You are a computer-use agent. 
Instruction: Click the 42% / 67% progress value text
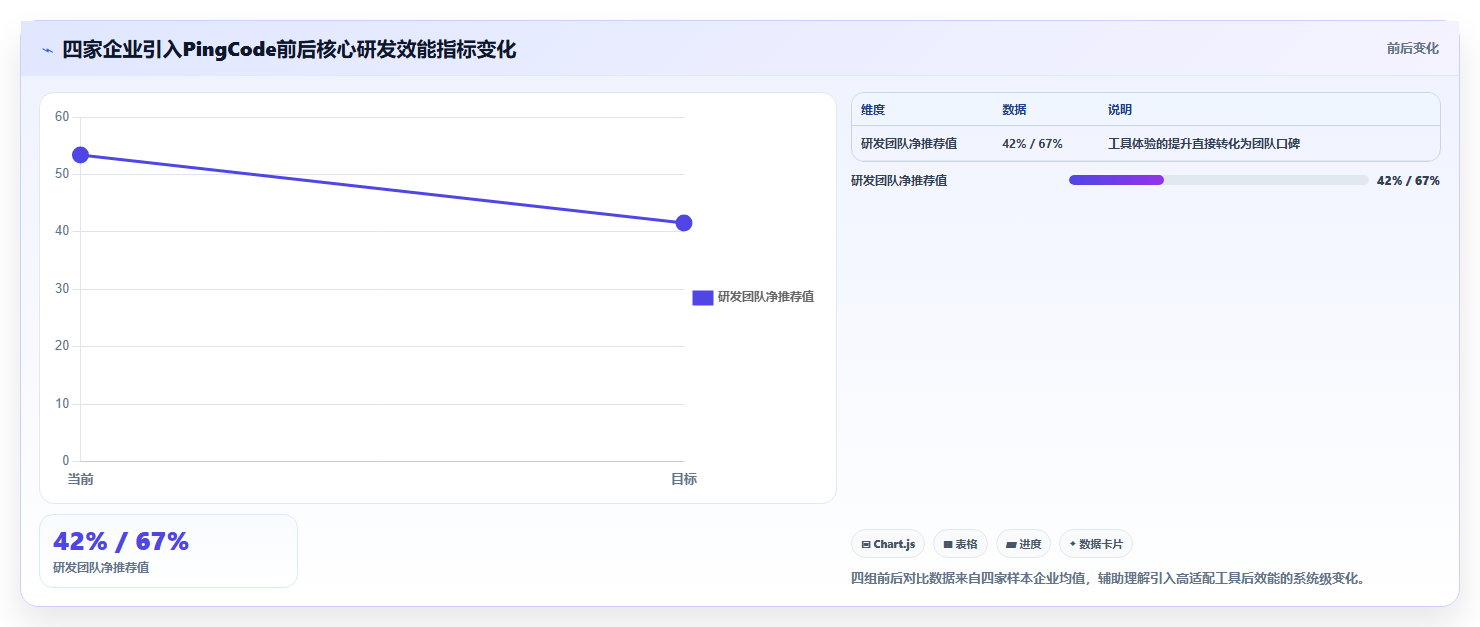coord(1408,181)
